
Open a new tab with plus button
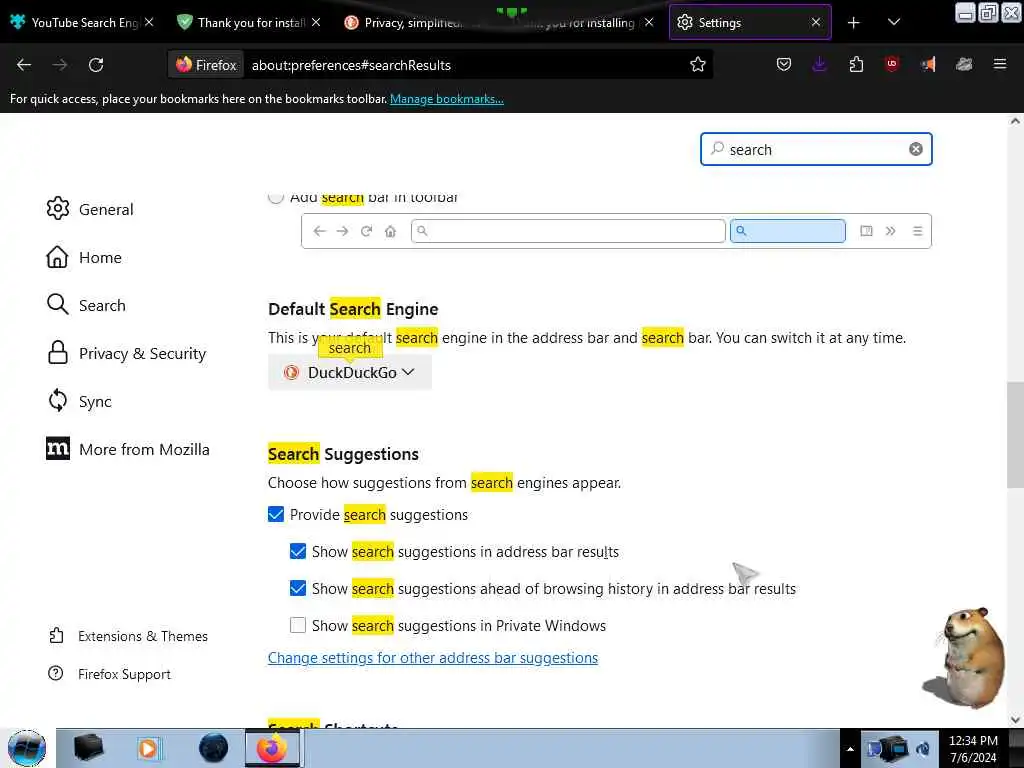(854, 23)
